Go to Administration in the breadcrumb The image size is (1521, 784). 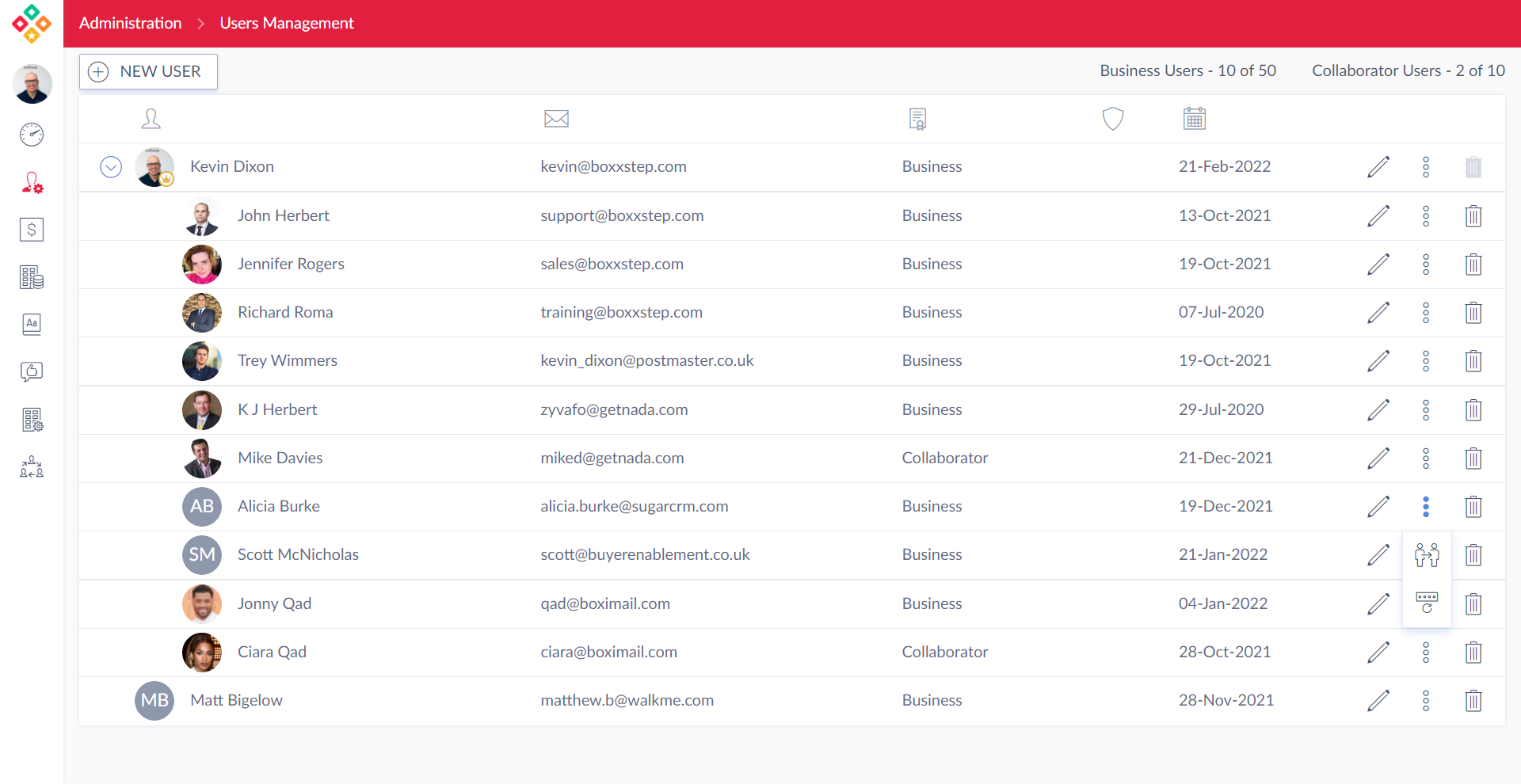(130, 23)
